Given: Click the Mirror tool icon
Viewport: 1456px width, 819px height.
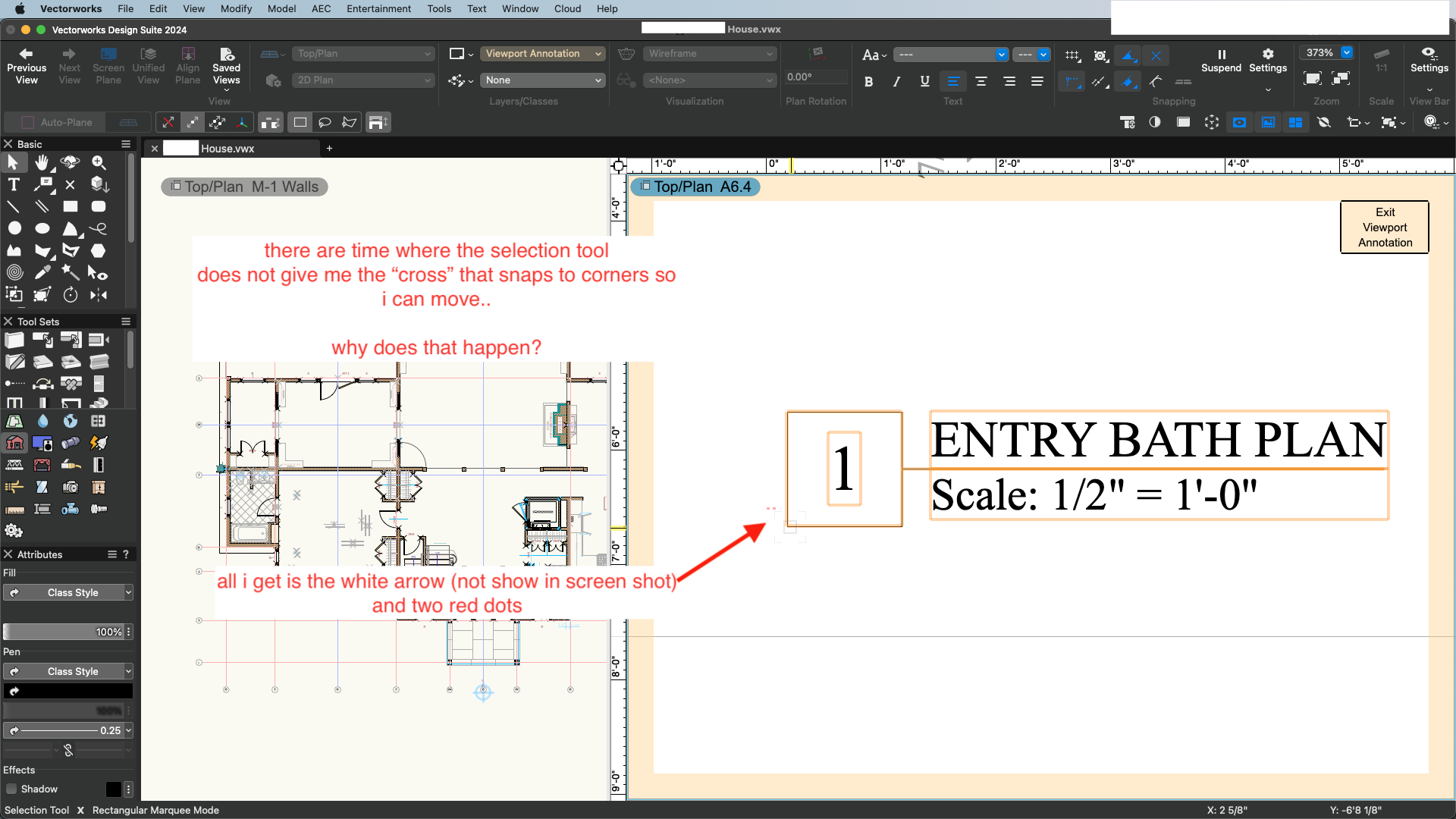Looking at the screenshot, I should 99,295.
